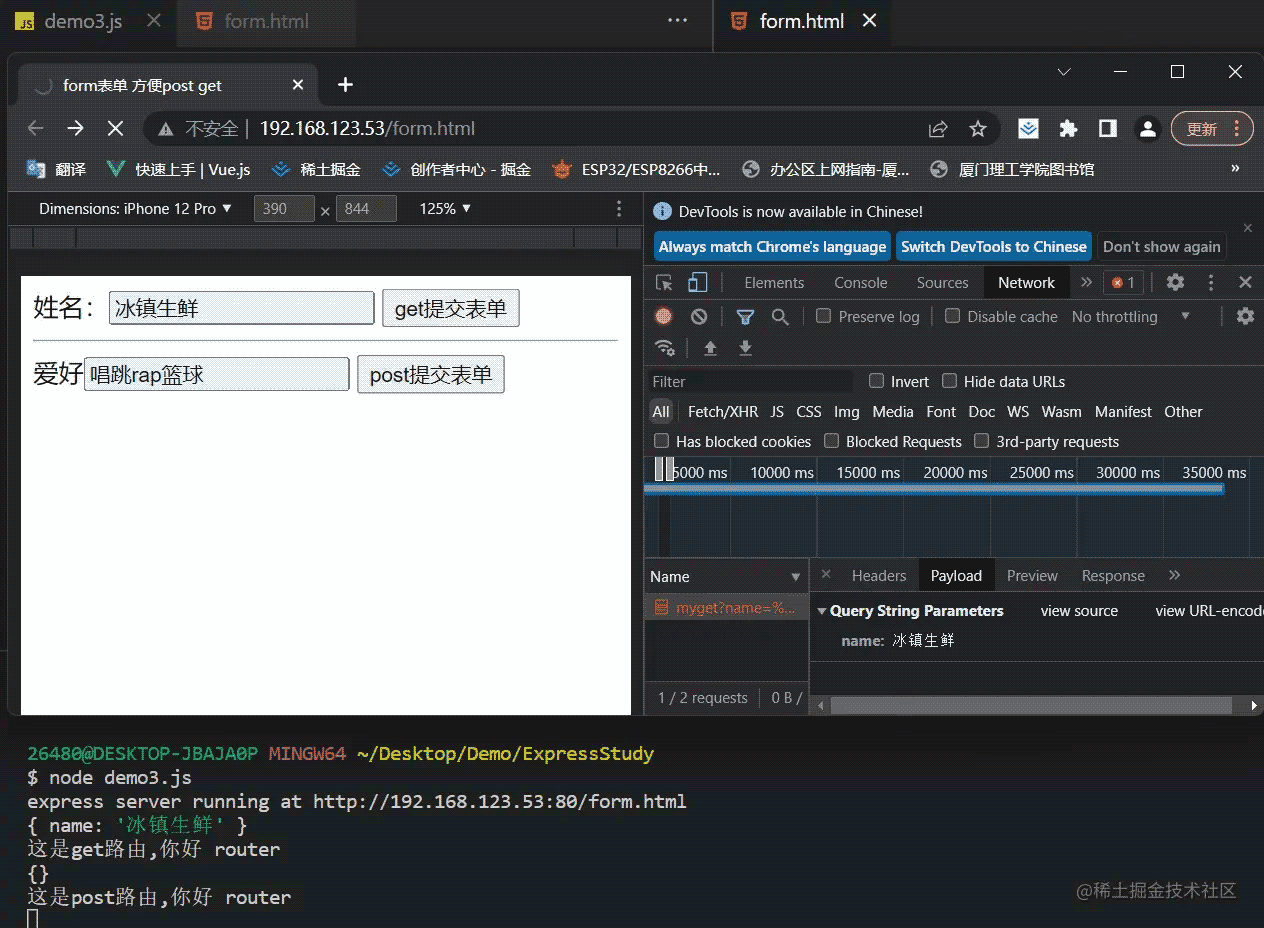Tick the Invert filter checkbox

pyautogui.click(x=877, y=381)
